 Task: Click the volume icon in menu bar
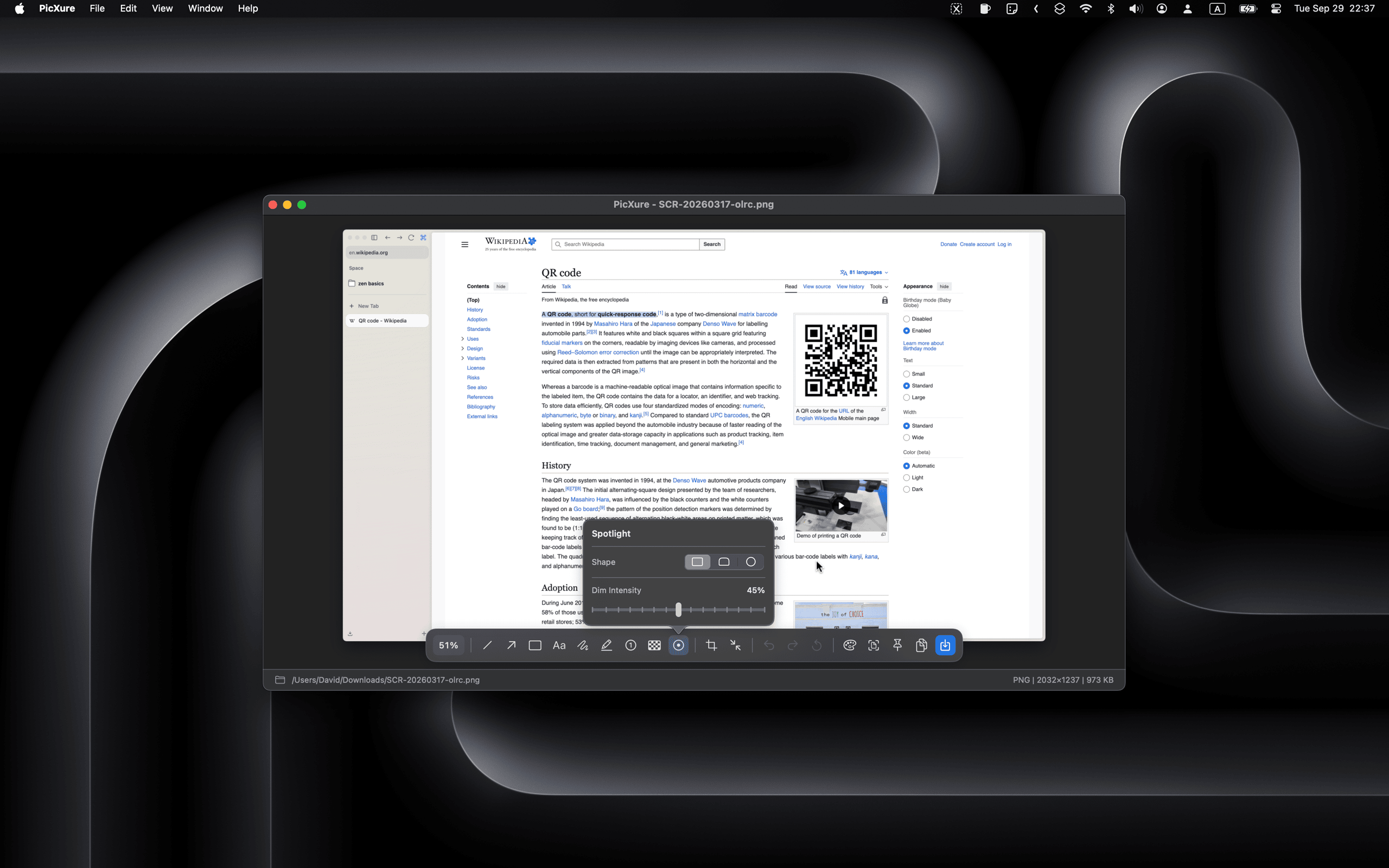click(1135, 9)
